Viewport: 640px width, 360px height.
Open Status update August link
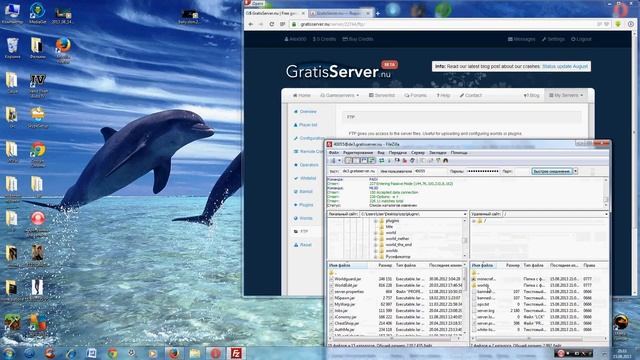click(x=565, y=66)
